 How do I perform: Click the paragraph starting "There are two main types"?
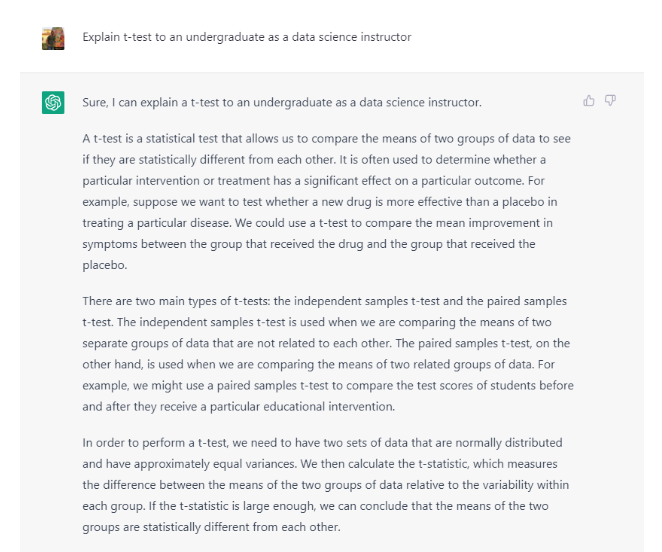[x=326, y=353]
